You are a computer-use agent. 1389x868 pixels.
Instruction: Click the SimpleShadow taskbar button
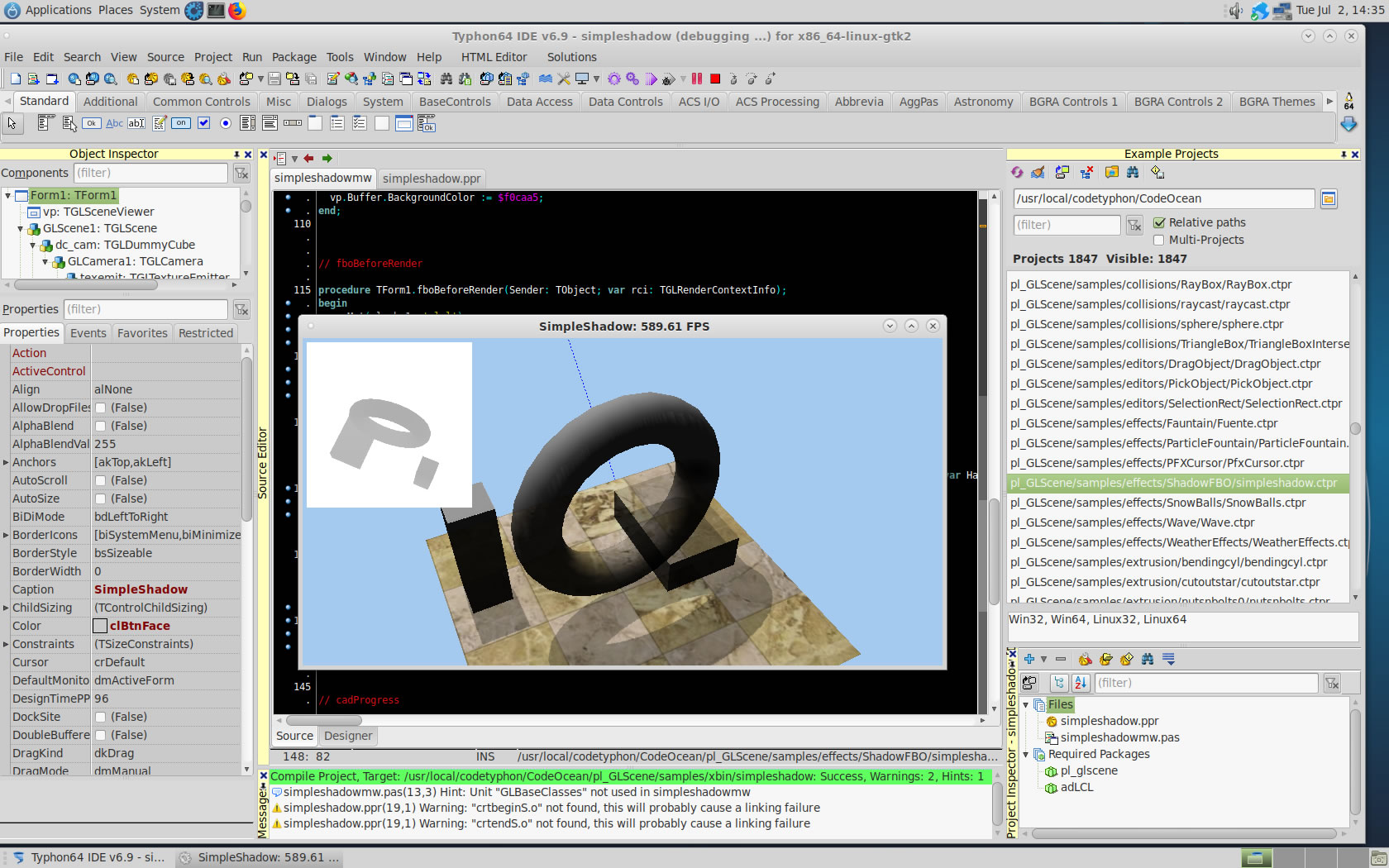coord(260,857)
